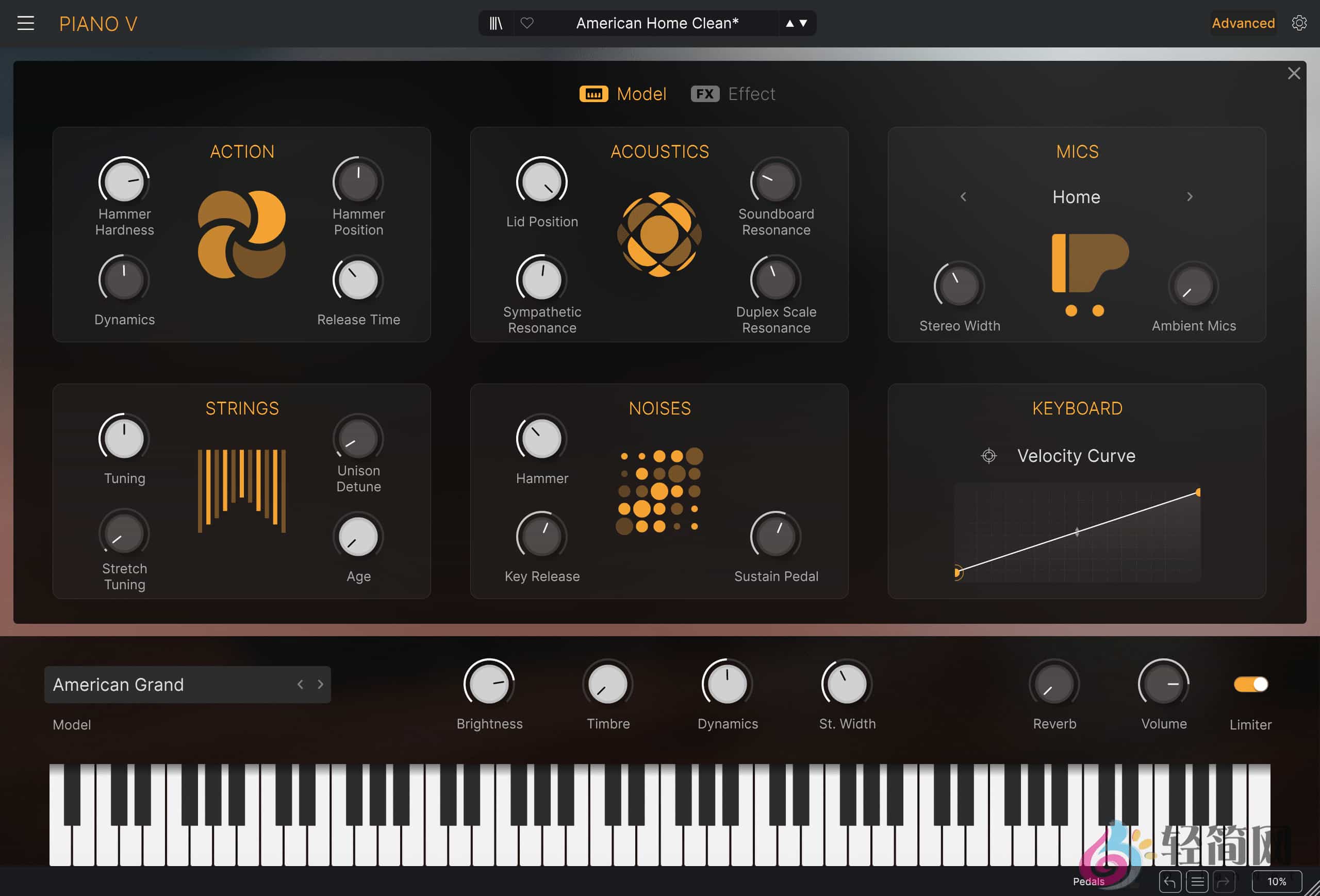Favorite the preset with heart icon

pos(527,23)
